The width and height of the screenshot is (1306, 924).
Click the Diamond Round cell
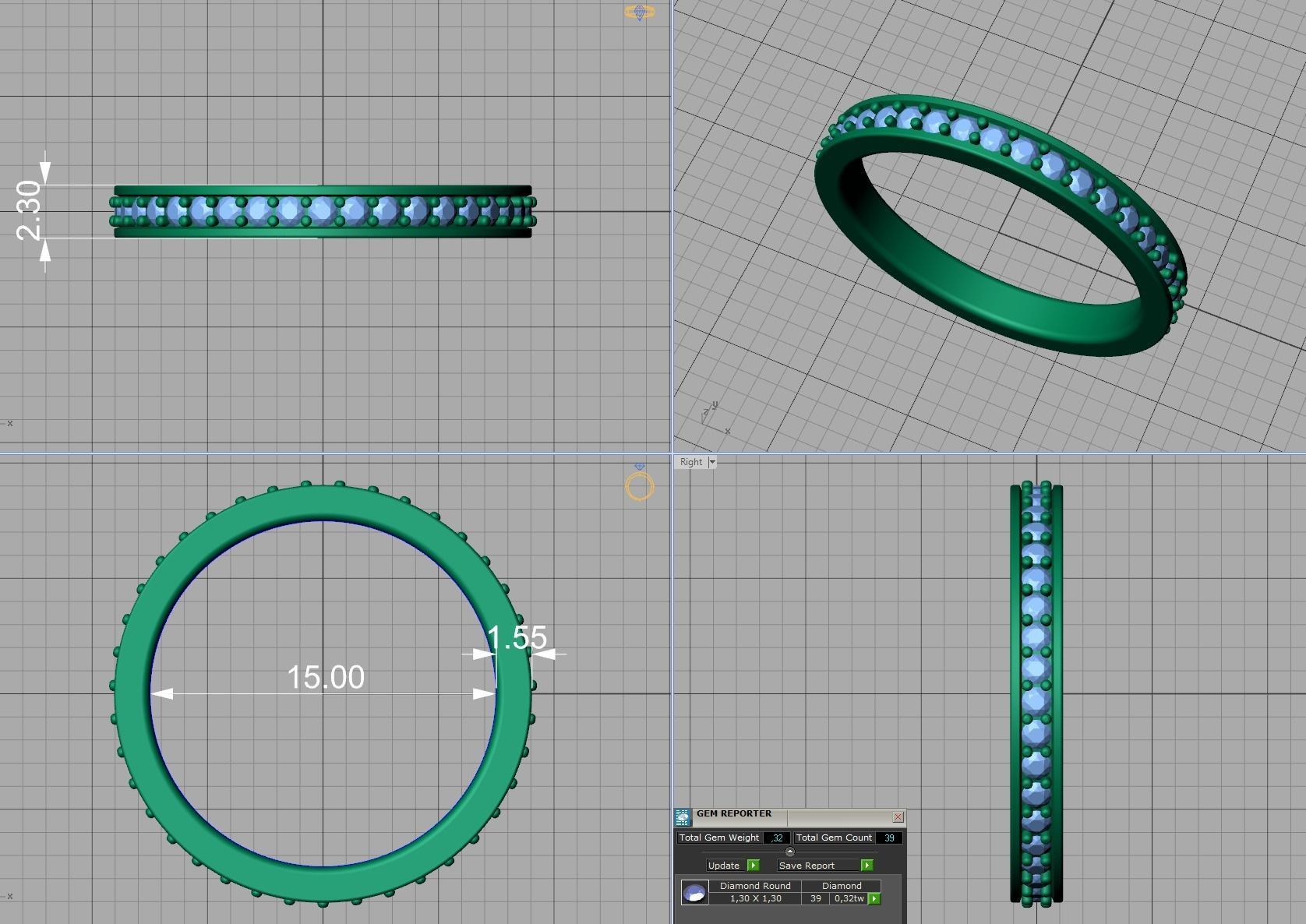coord(755,886)
